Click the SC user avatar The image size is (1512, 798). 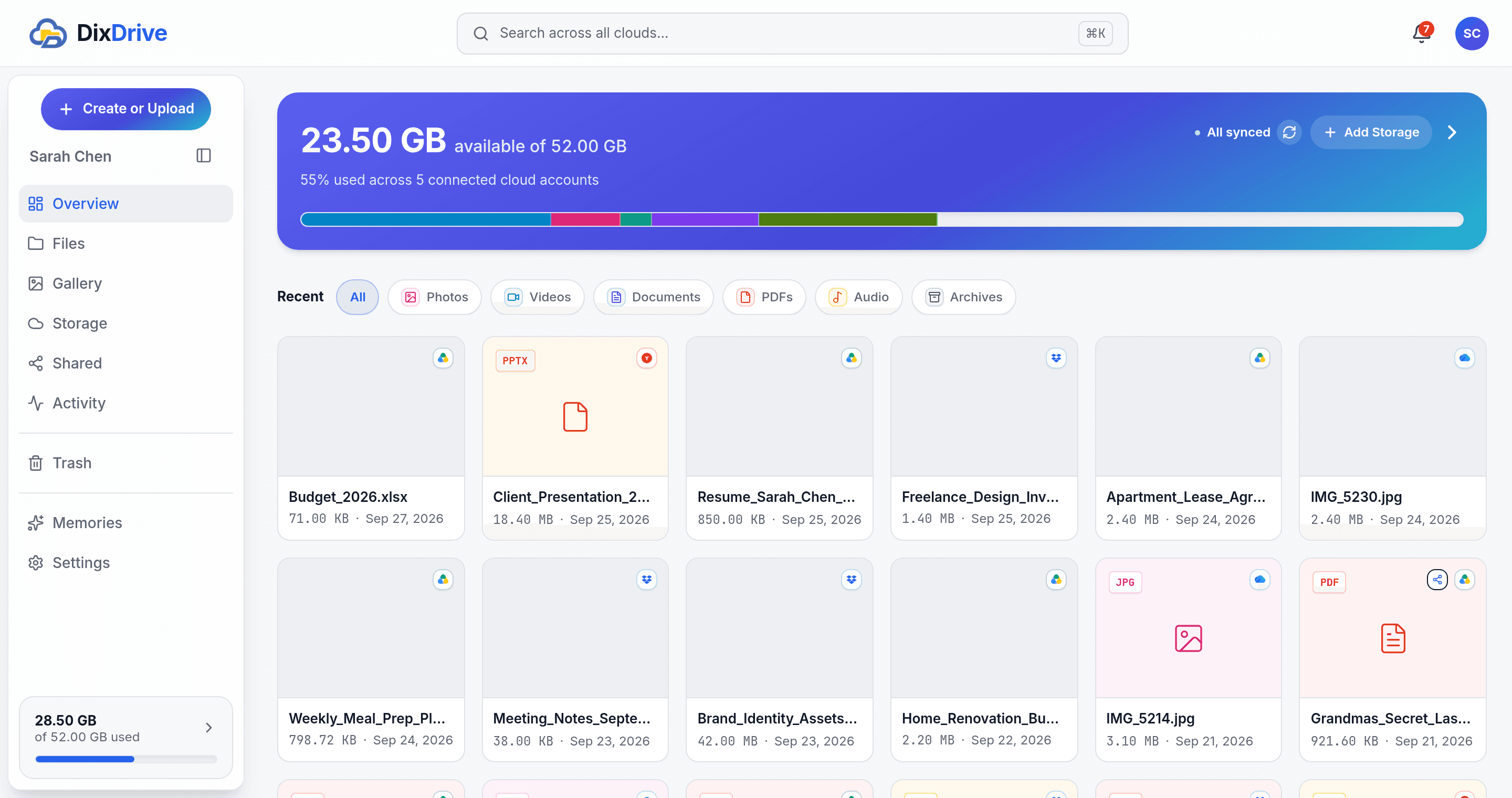tap(1472, 34)
